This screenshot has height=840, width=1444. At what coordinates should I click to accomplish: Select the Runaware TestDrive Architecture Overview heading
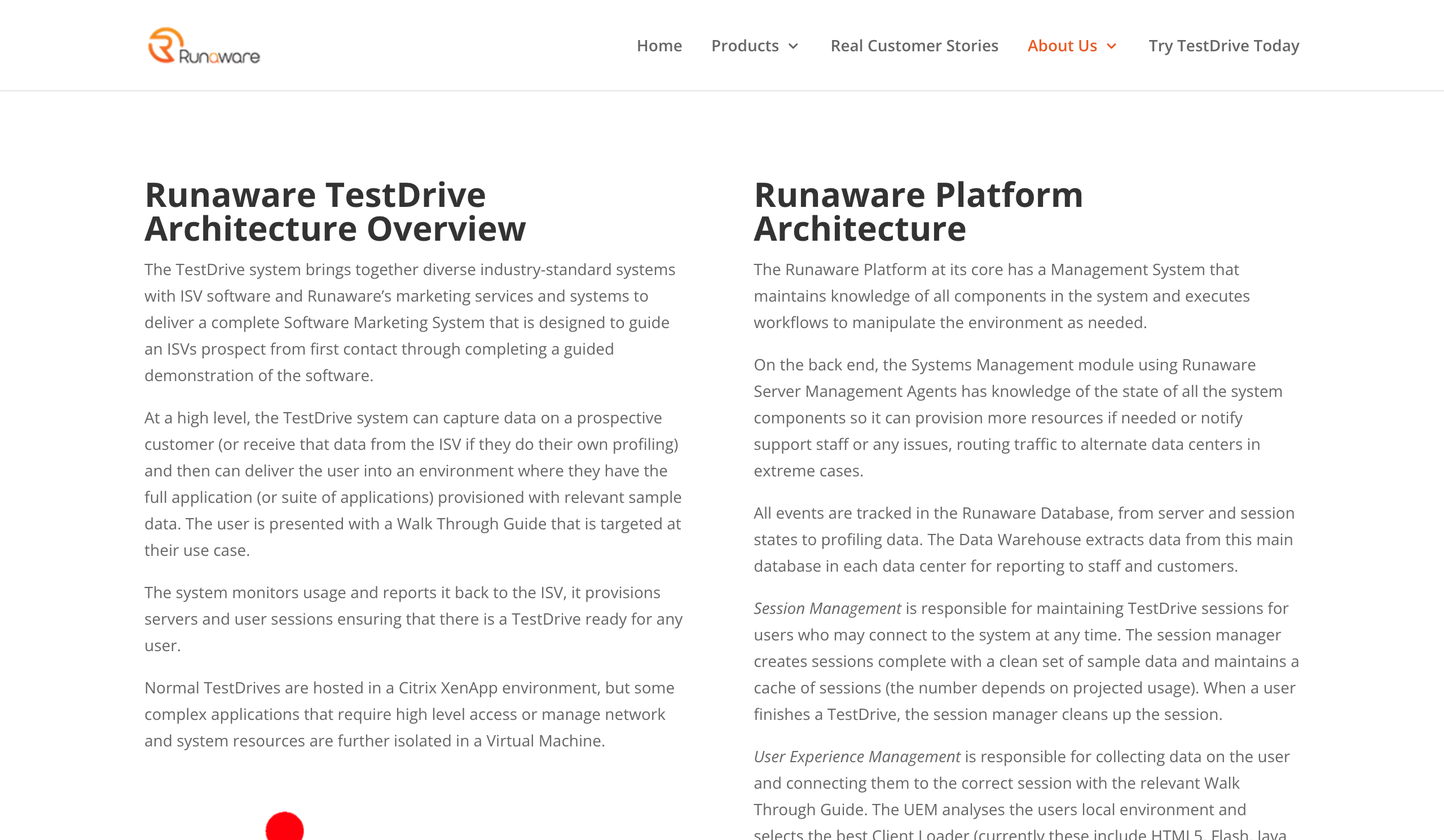(335, 212)
